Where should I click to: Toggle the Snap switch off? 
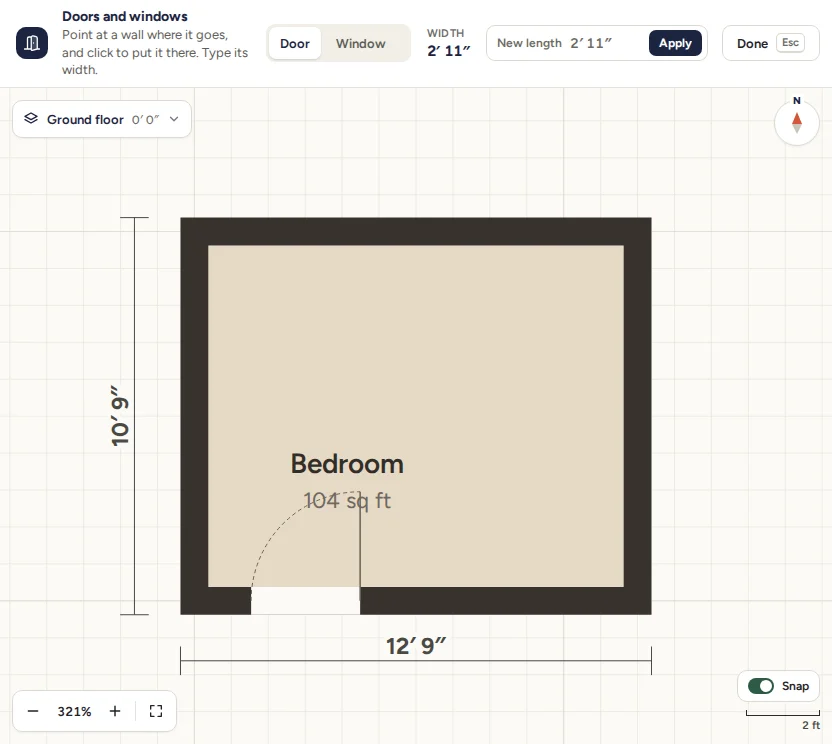tap(761, 686)
